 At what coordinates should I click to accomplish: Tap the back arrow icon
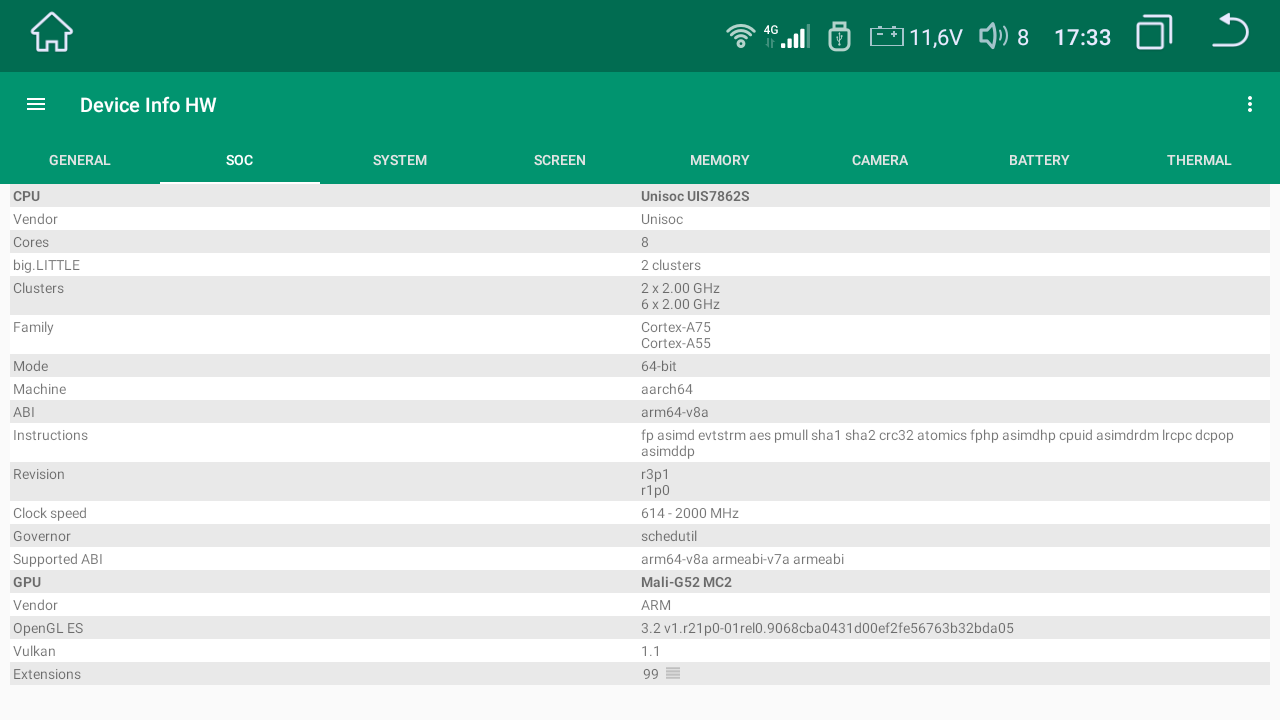1230,30
